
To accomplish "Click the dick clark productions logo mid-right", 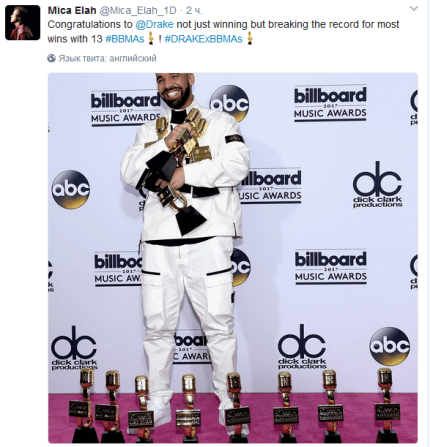I will click(377, 185).
